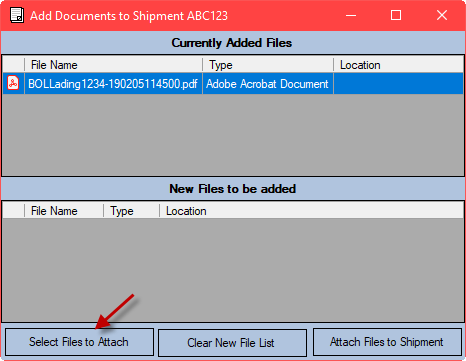Click the Select Files to Attach button

point(79,342)
